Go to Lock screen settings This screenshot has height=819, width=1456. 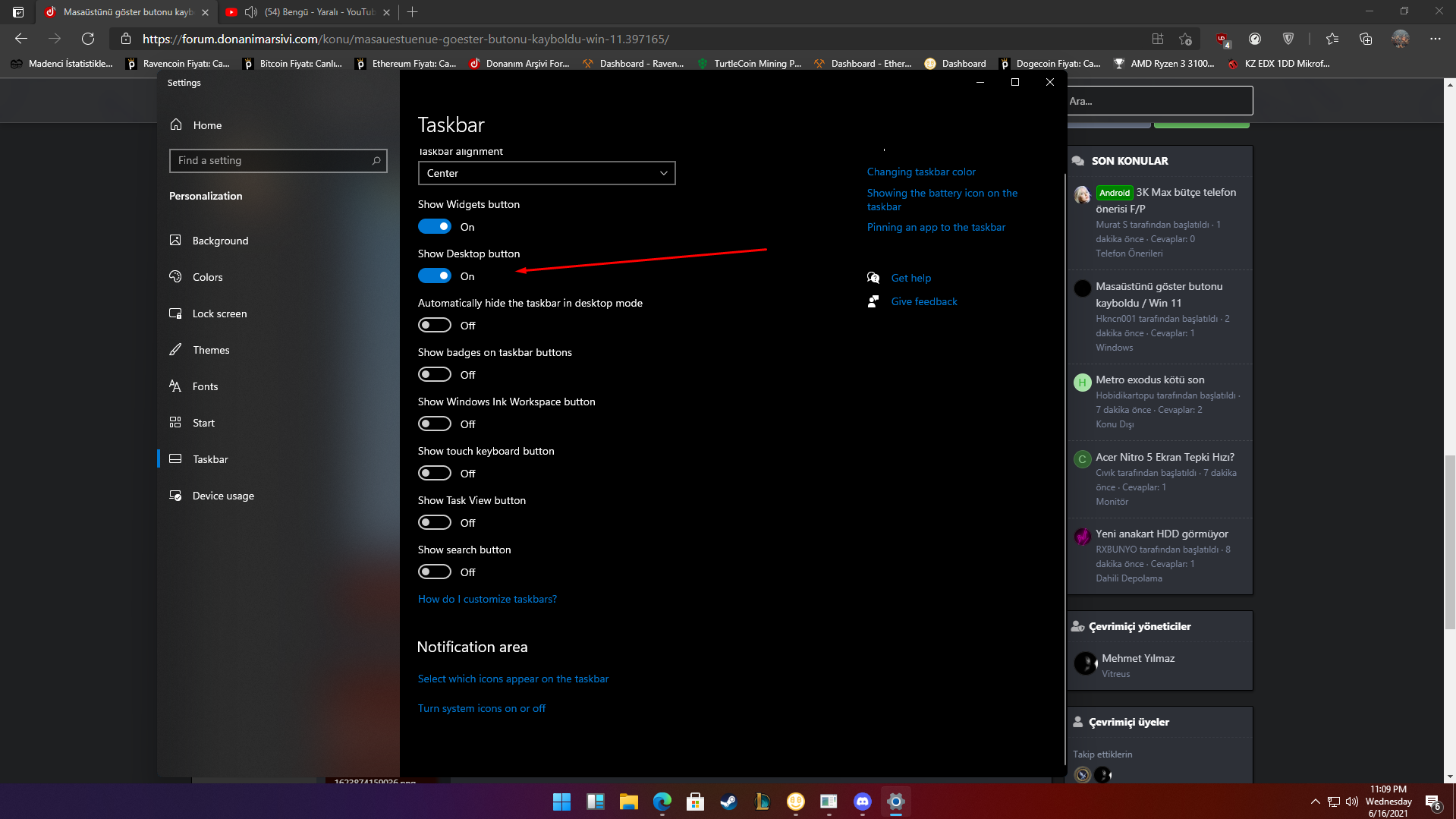(x=219, y=313)
